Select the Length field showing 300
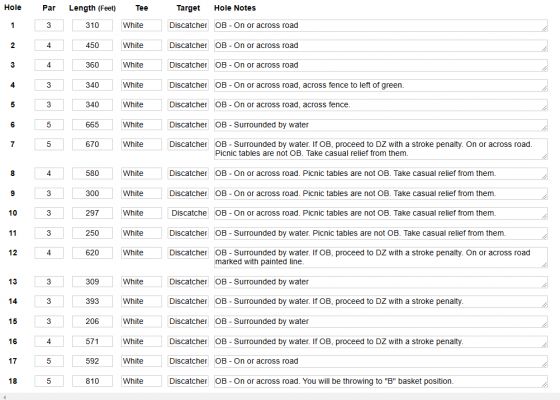 [92, 193]
